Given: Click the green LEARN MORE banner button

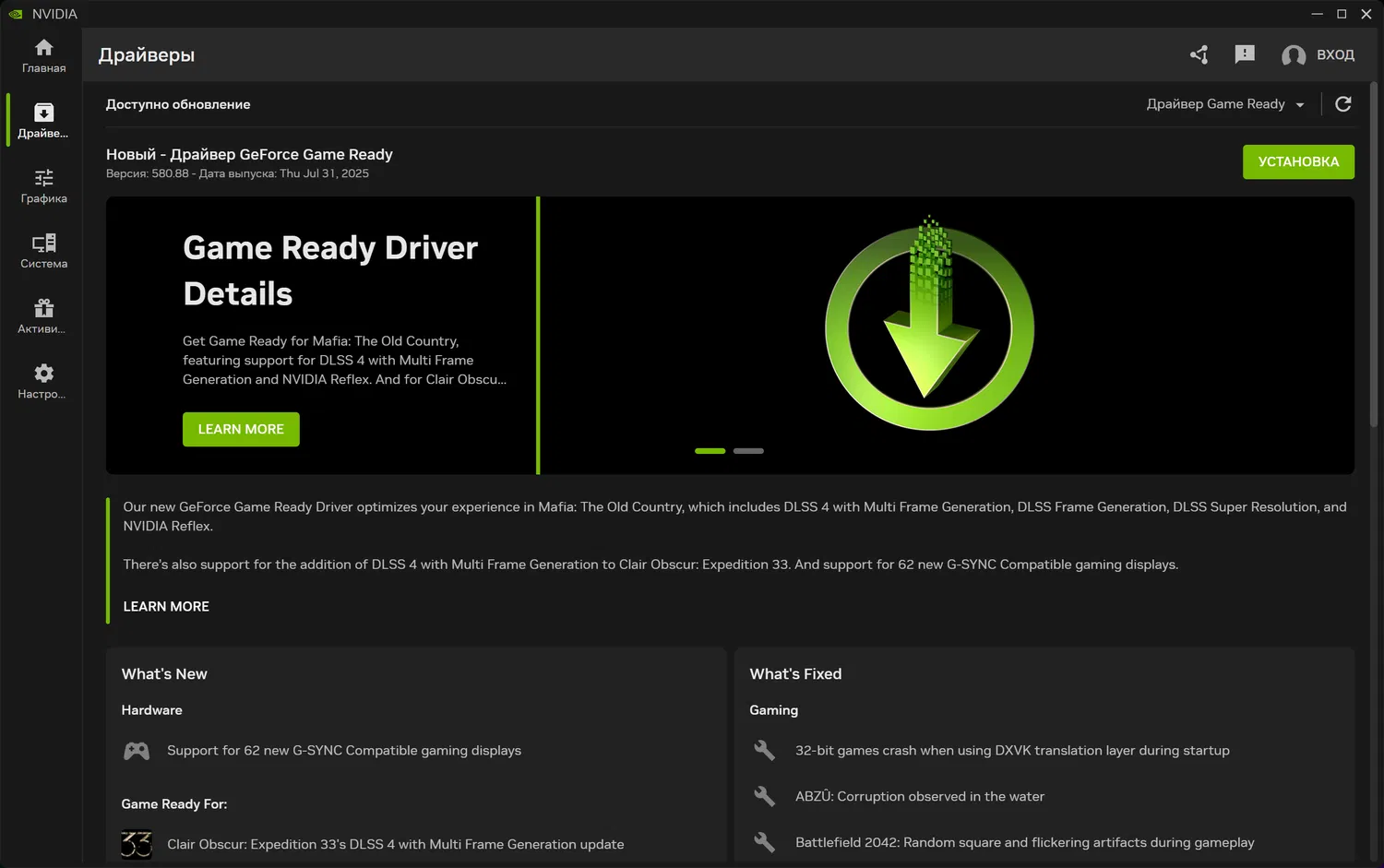Looking at the screenshot, I should point(241,429).
